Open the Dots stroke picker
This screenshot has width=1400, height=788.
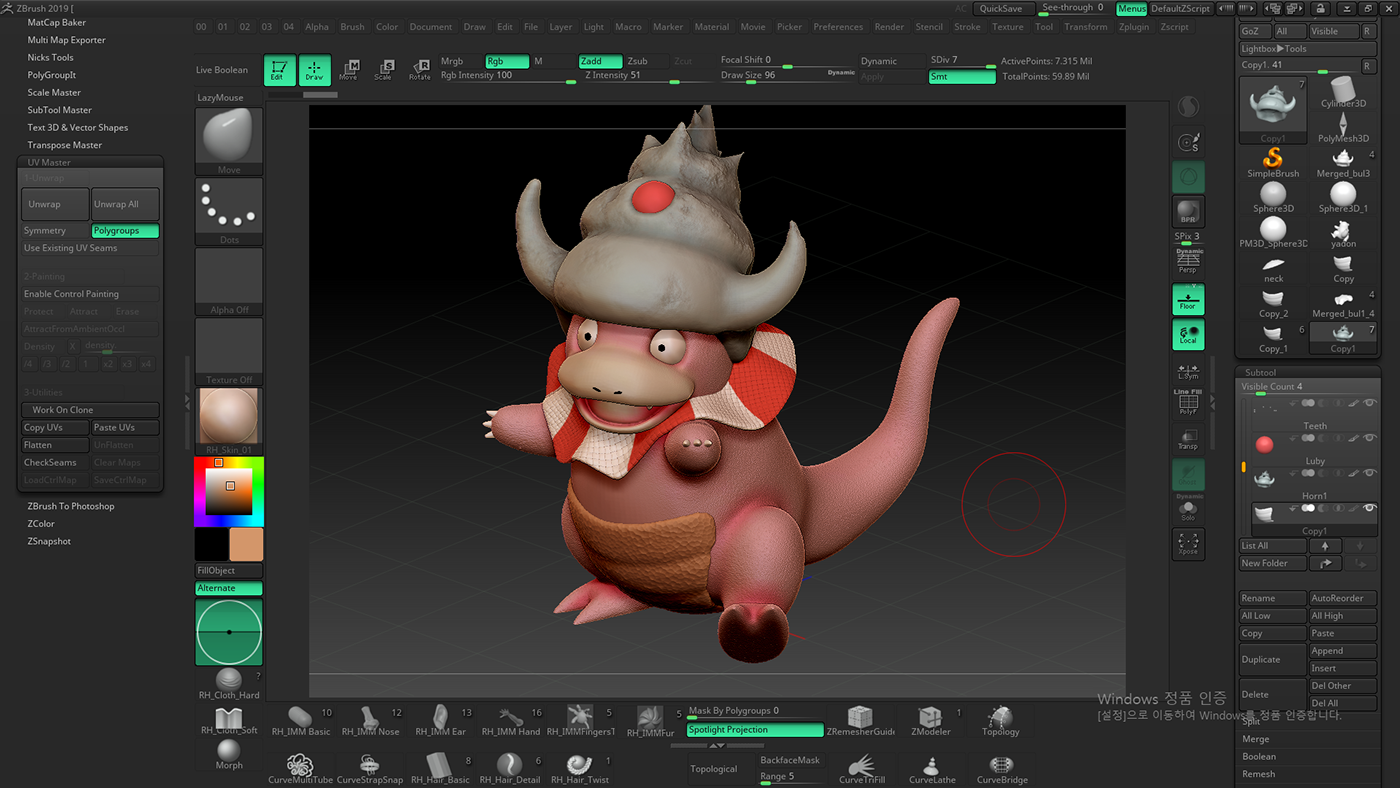click(229, 211)
